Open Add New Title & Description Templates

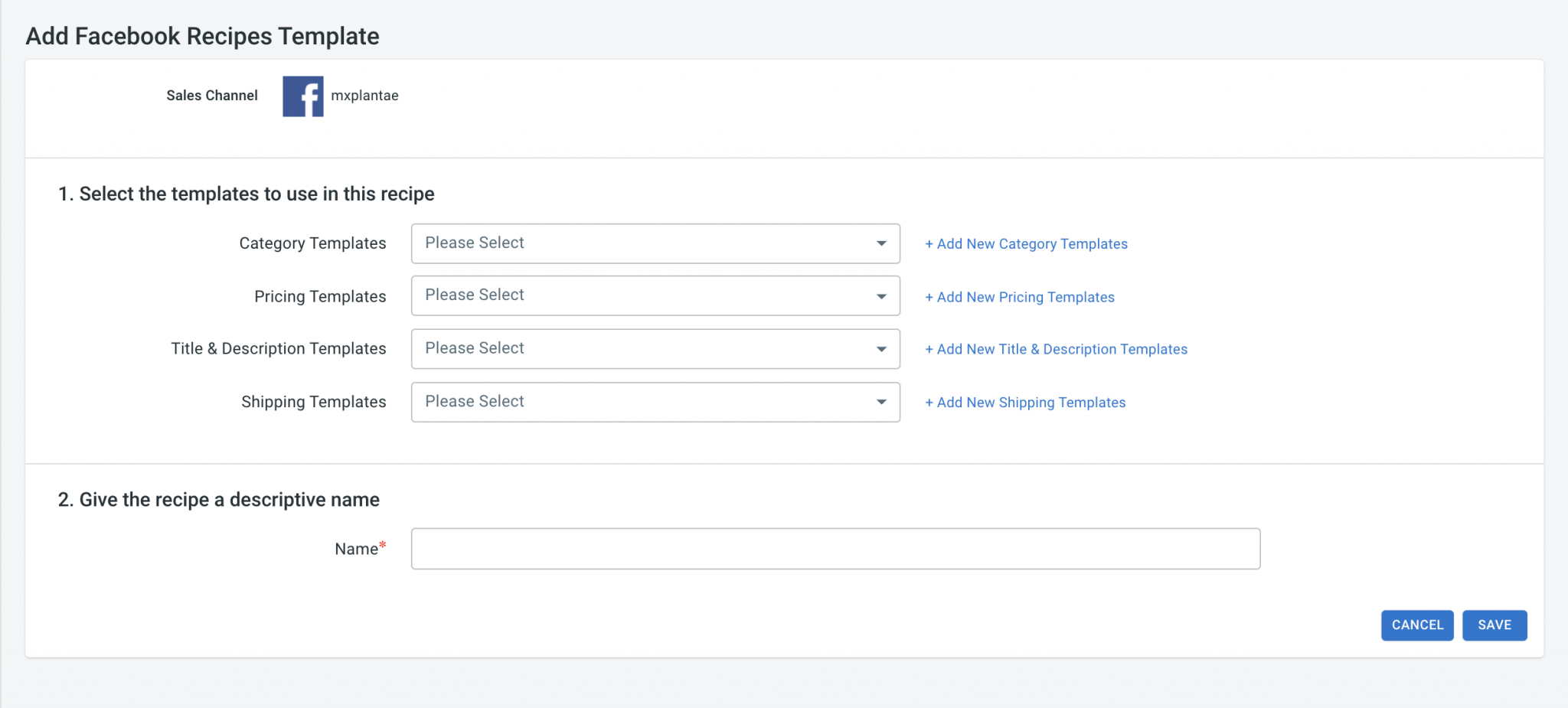coord(1056,349)
